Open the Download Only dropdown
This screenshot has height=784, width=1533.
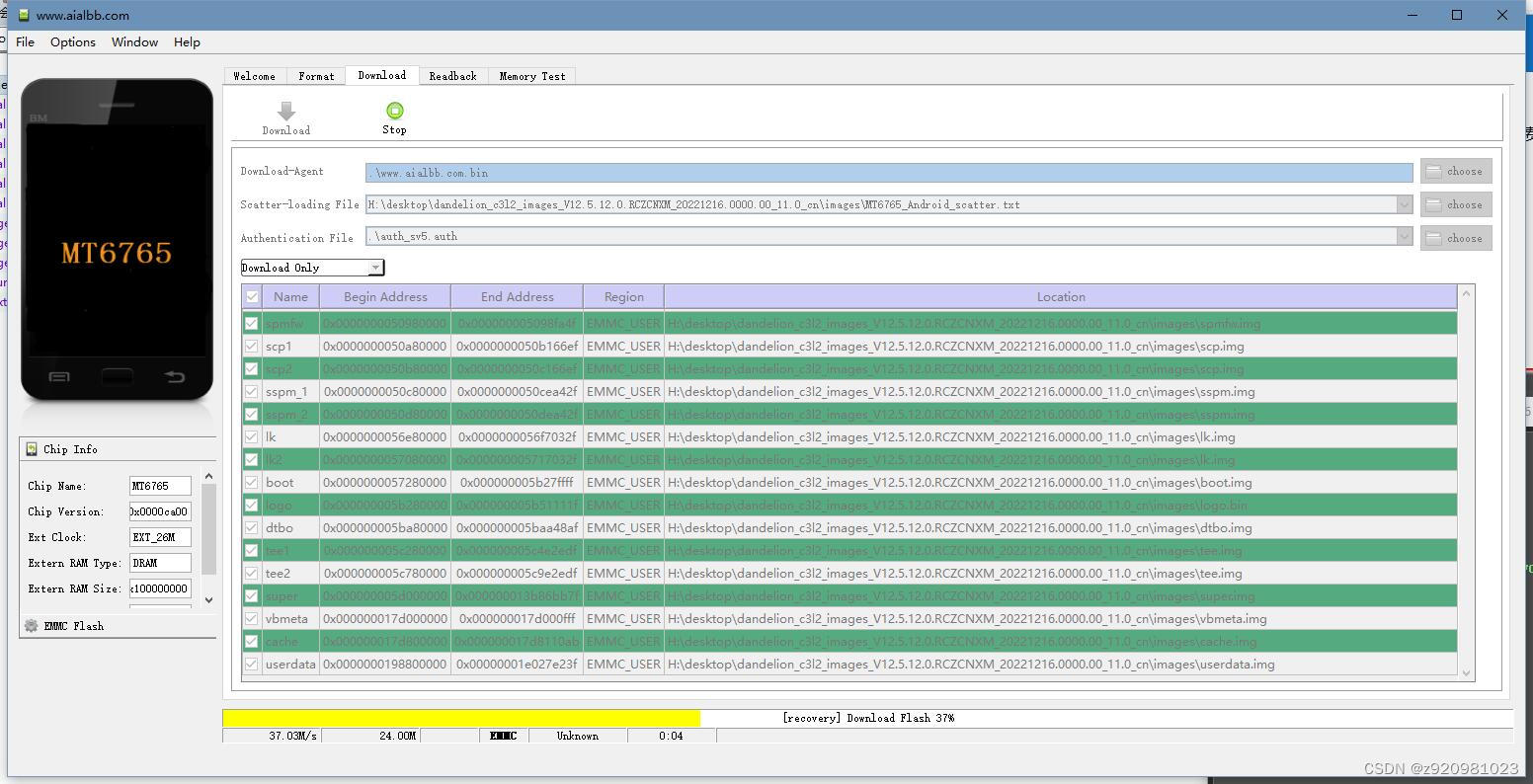click(x=376, y=267)
